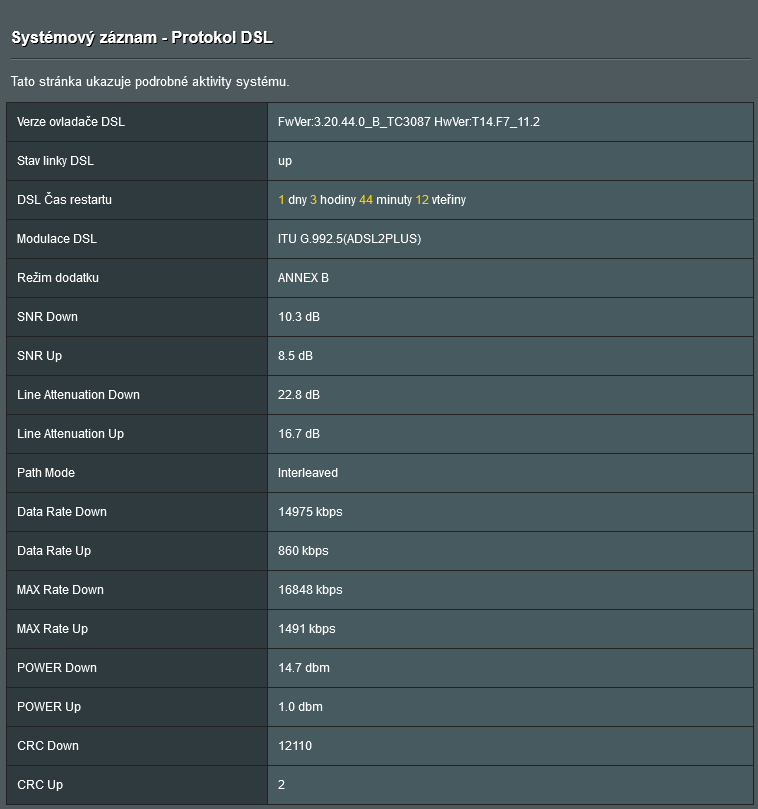
Task: Click the Stav linky DSL label
Action: click(x=55, y=161)
